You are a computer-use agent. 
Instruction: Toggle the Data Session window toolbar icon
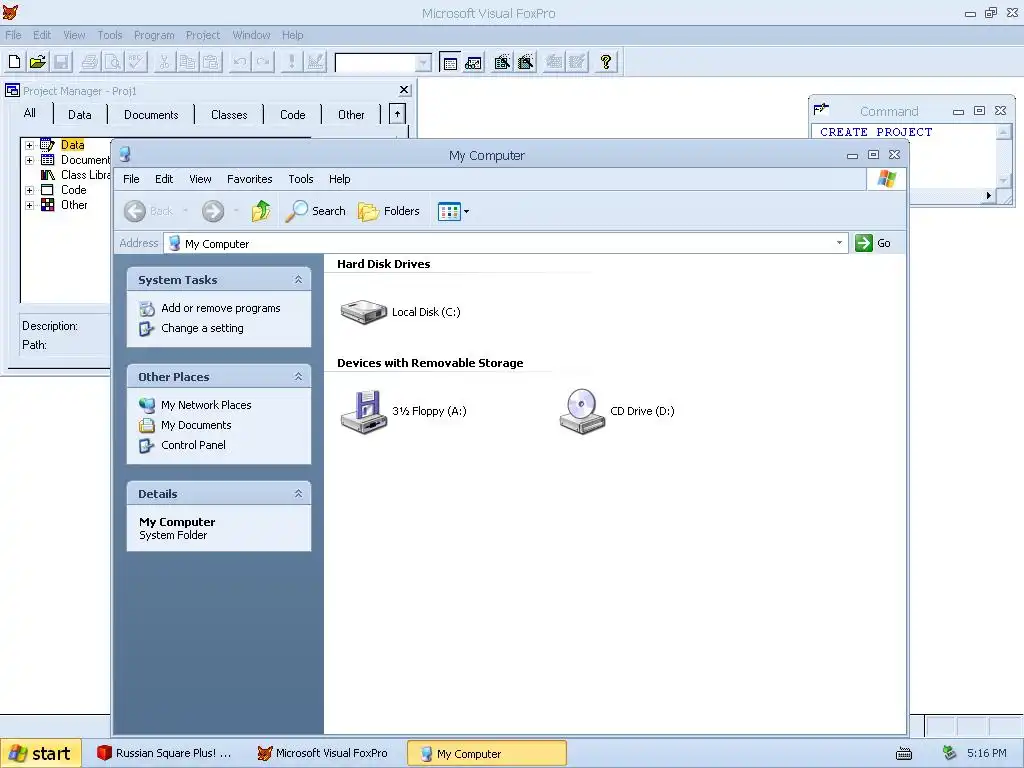point(473,62)
